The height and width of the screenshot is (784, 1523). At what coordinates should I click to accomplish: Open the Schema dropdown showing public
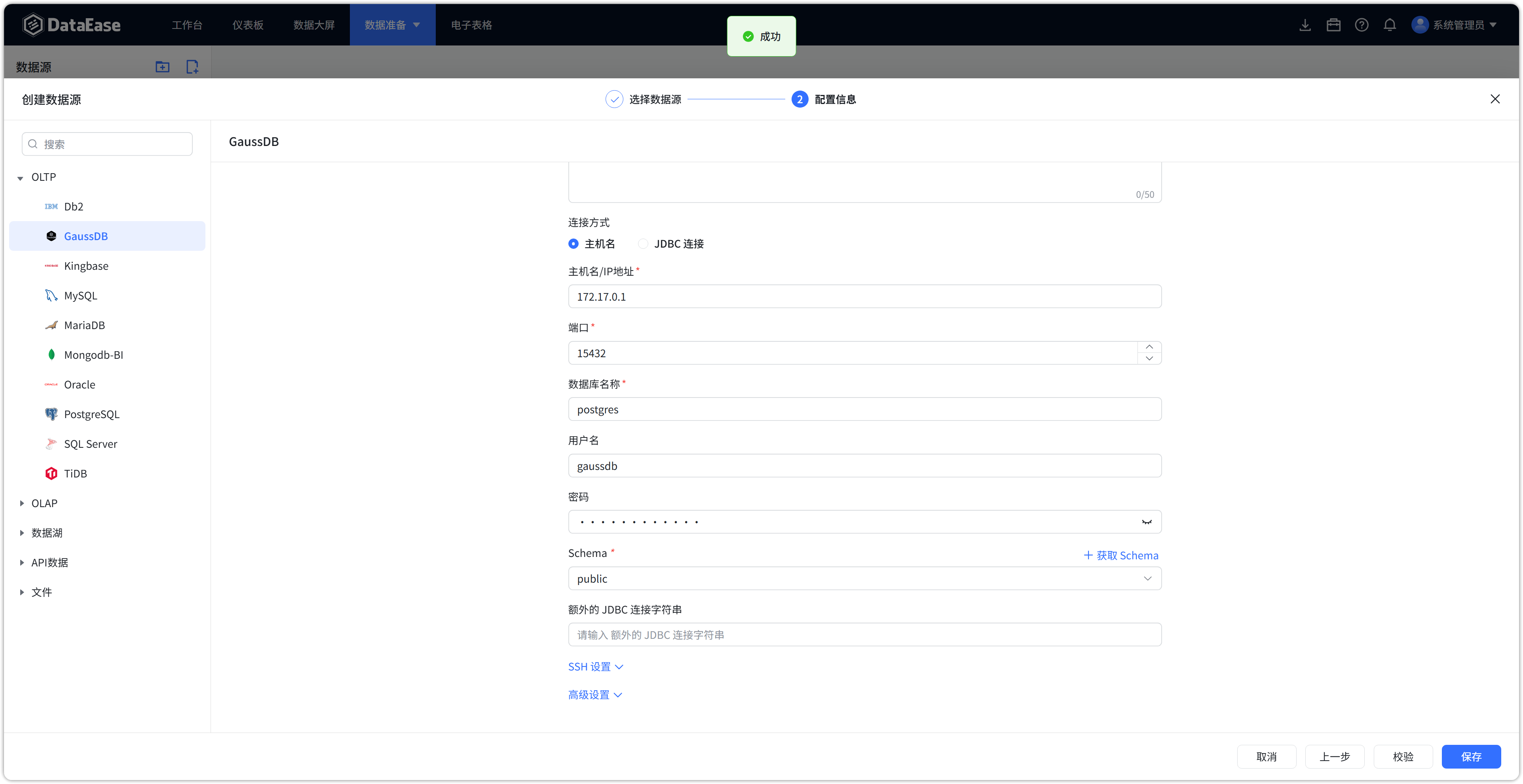point(864,579)
